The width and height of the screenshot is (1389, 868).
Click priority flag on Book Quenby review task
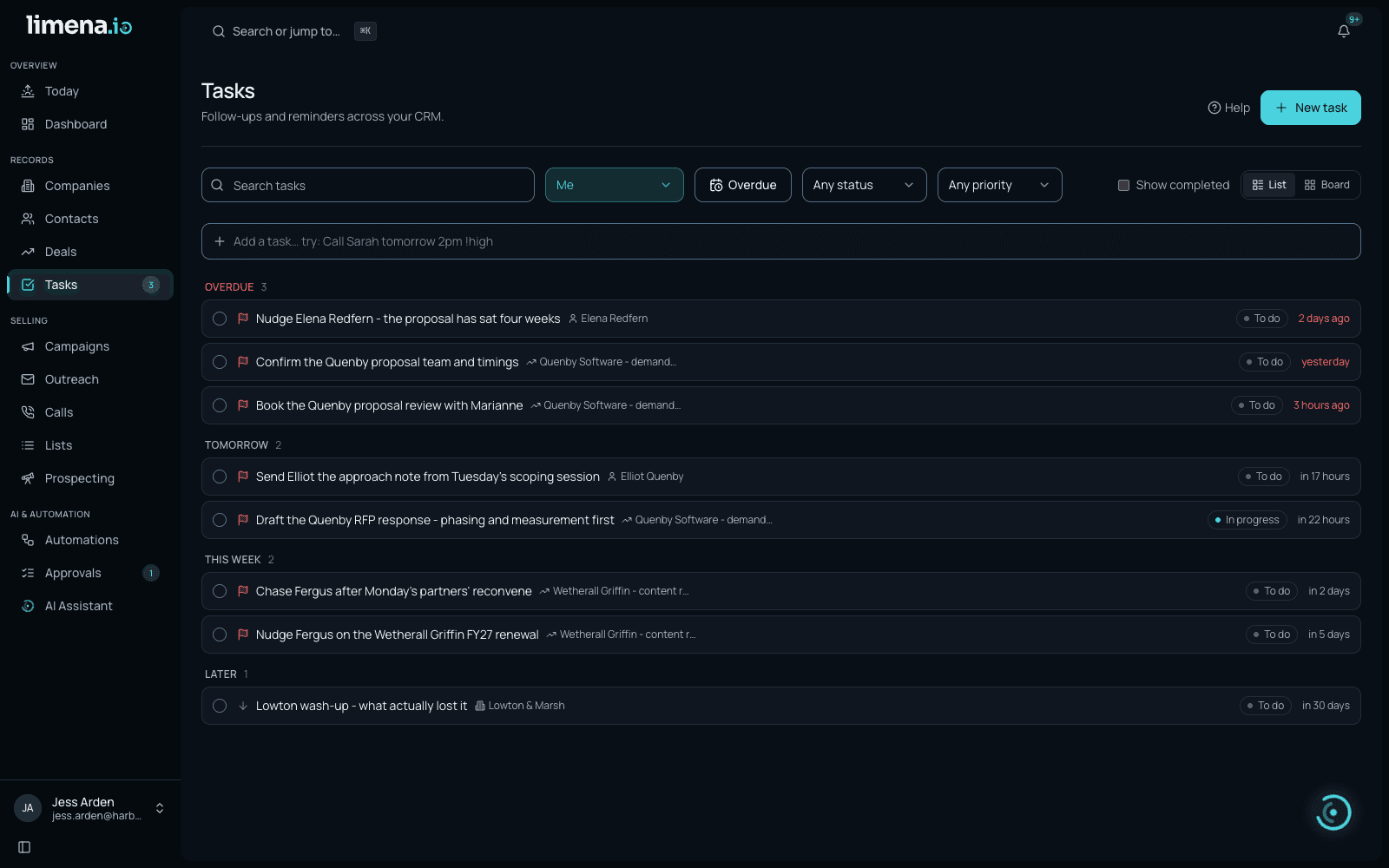tap(243, 405)
